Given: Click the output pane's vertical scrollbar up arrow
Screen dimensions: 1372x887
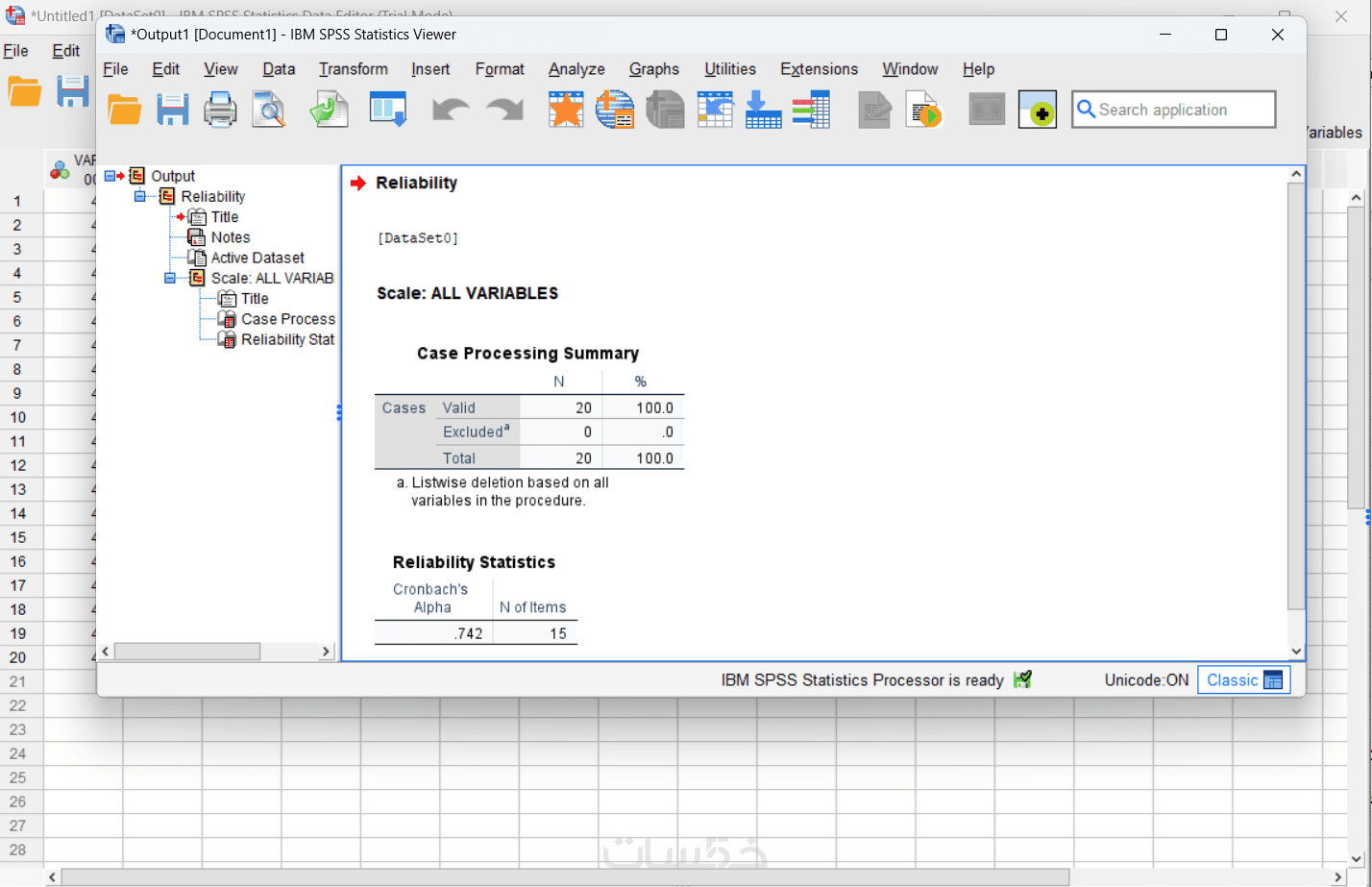Looking at the screenshot, I should point(1296,174).
